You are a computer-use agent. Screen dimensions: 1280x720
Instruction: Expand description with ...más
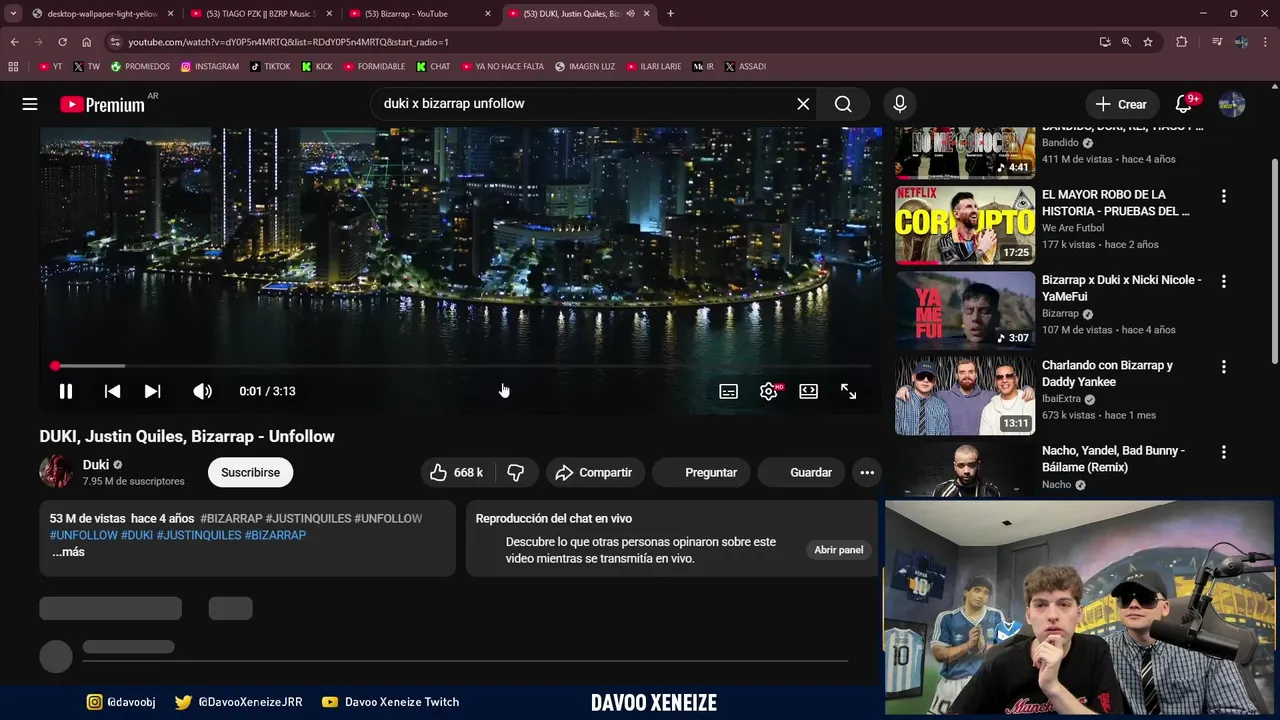tap(68, 552)
